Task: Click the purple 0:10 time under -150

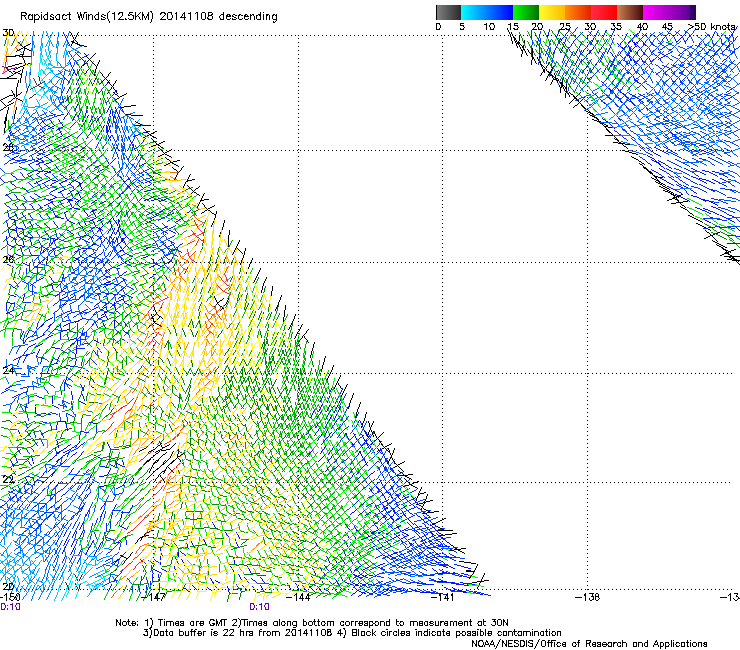Action: click(10, 607)
